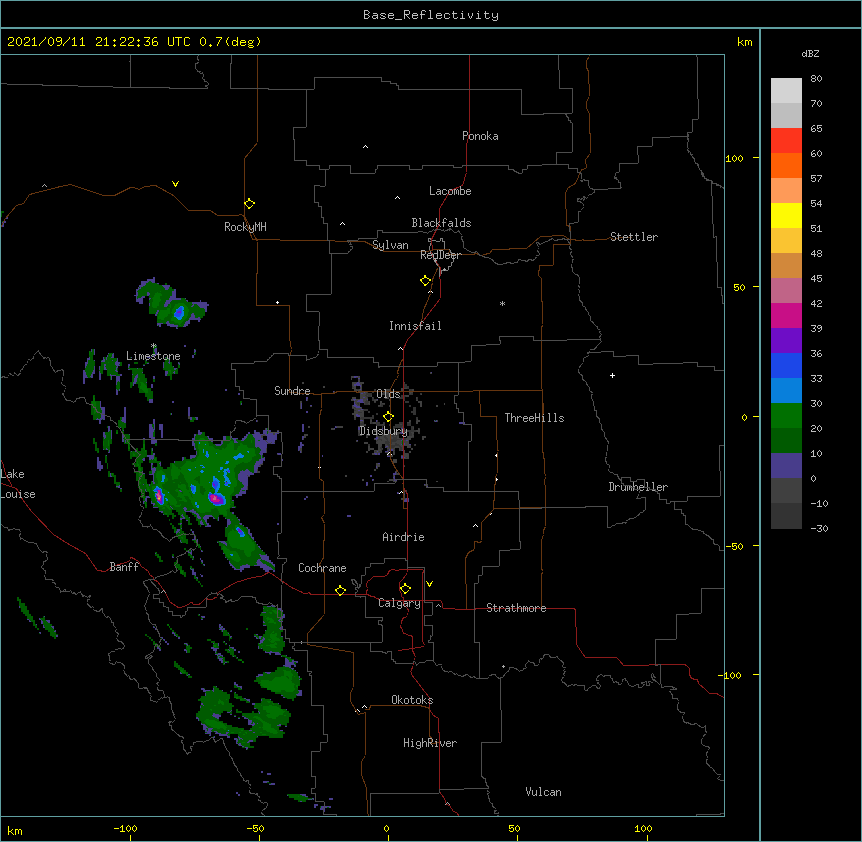Click the yellow diamond marker under Cochrane
The image size is (862, 842).
click(x=340, y=590)
